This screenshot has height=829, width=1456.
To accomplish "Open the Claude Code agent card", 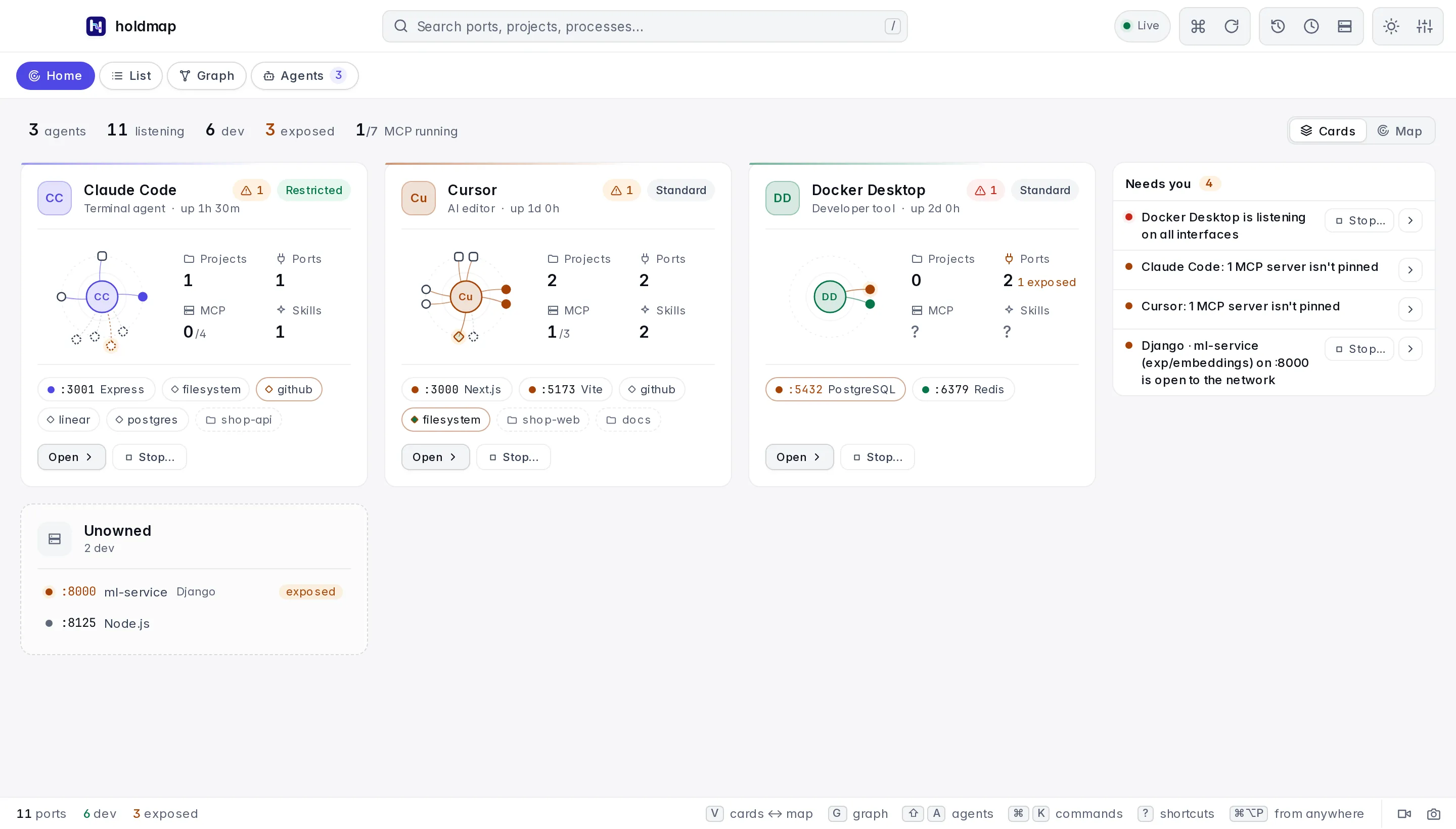I will click(71, 457).
